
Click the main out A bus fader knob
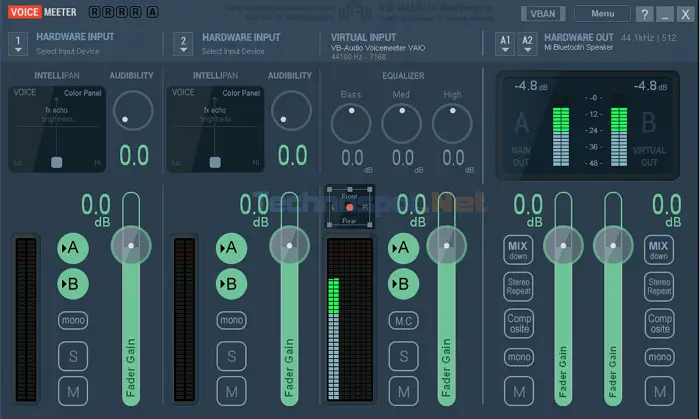[563, 245]
